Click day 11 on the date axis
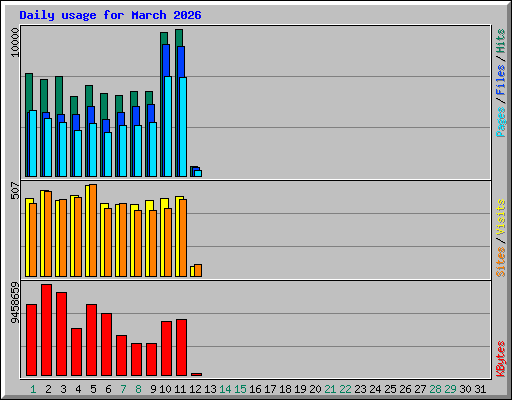512x400 pixels. [x=180, y=389]
